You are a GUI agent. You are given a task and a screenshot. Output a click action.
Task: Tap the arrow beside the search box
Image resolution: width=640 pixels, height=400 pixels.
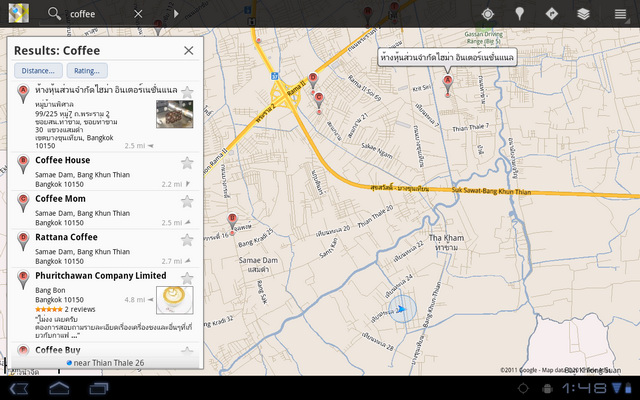point(176,14)
